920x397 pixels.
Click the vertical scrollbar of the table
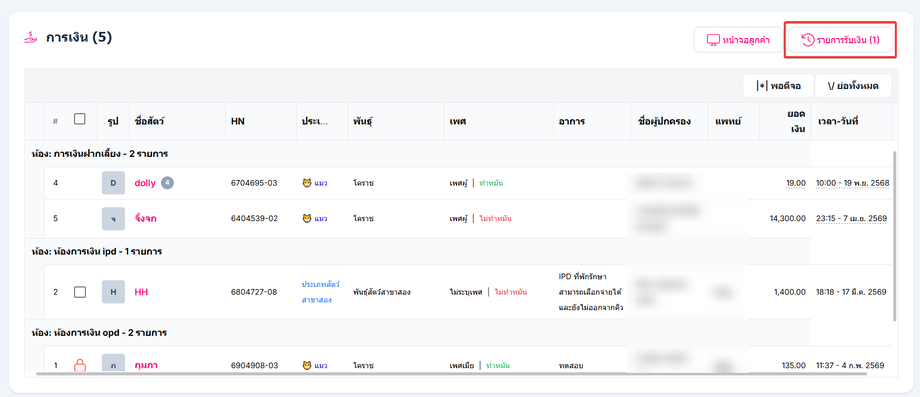point(894,236)
